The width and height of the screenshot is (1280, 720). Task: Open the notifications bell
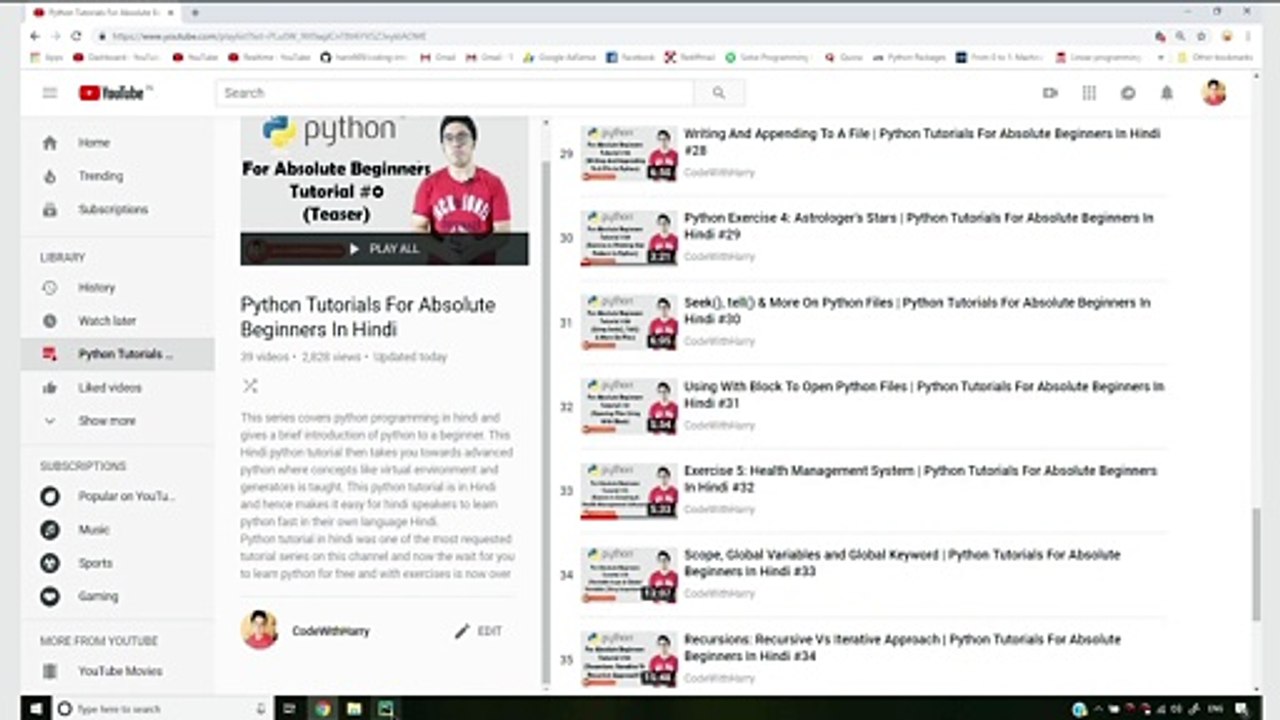pyautogui.click(x=1167, y=93)
